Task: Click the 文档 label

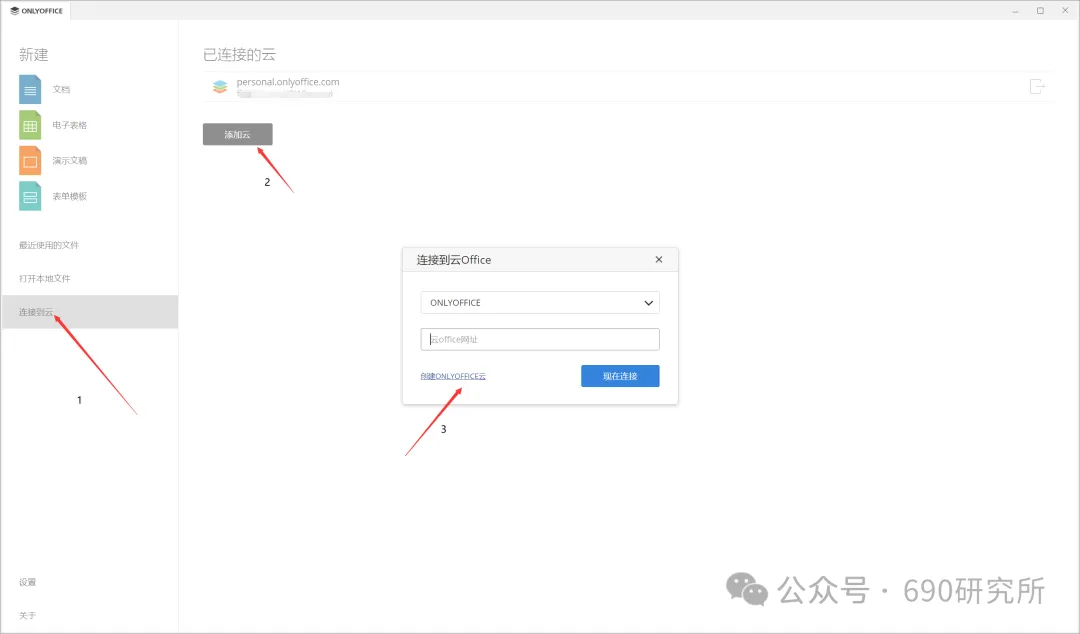Action: tap(61, 90)
